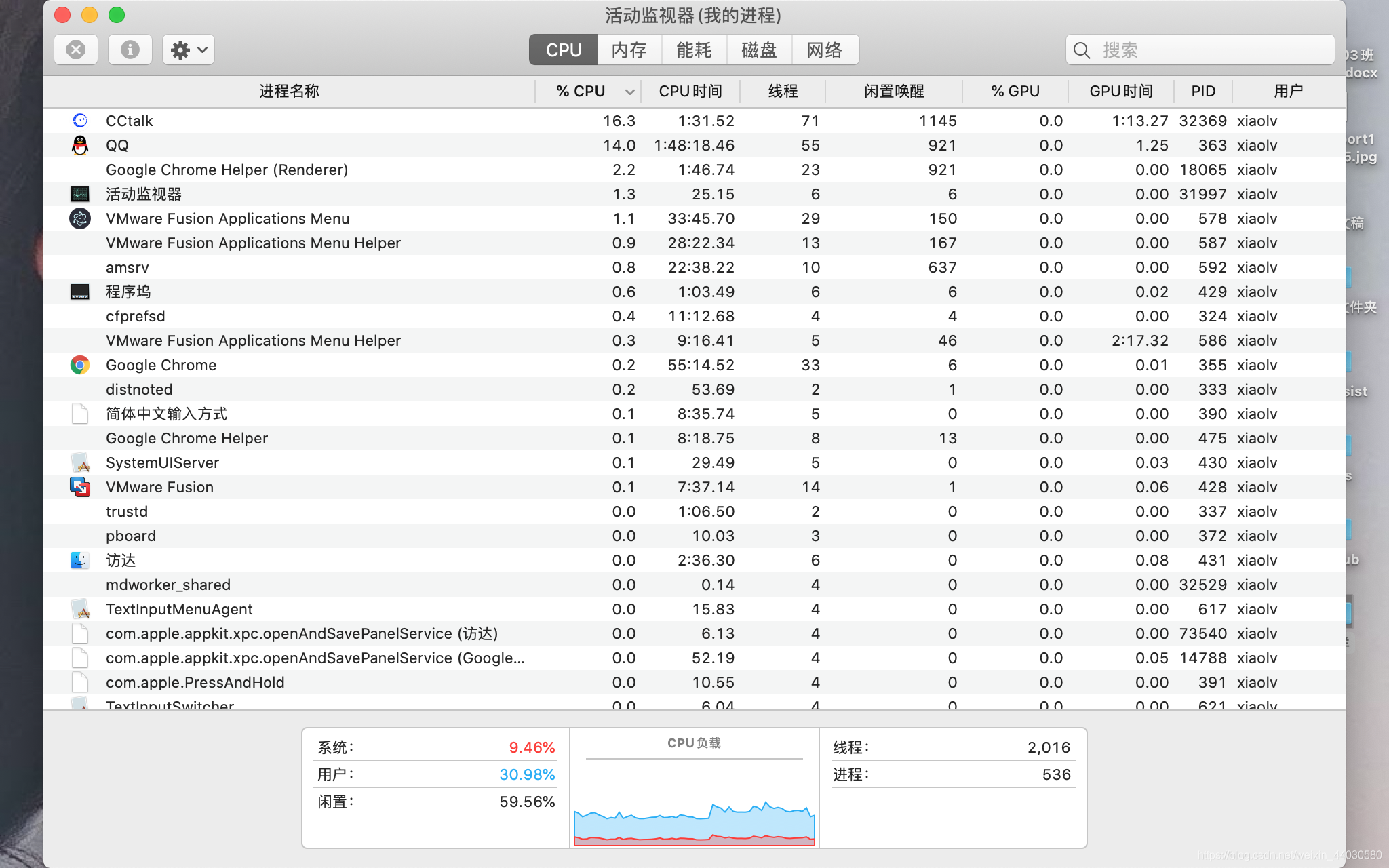Click the 用户 30.98% value

(x=527, y=774)
